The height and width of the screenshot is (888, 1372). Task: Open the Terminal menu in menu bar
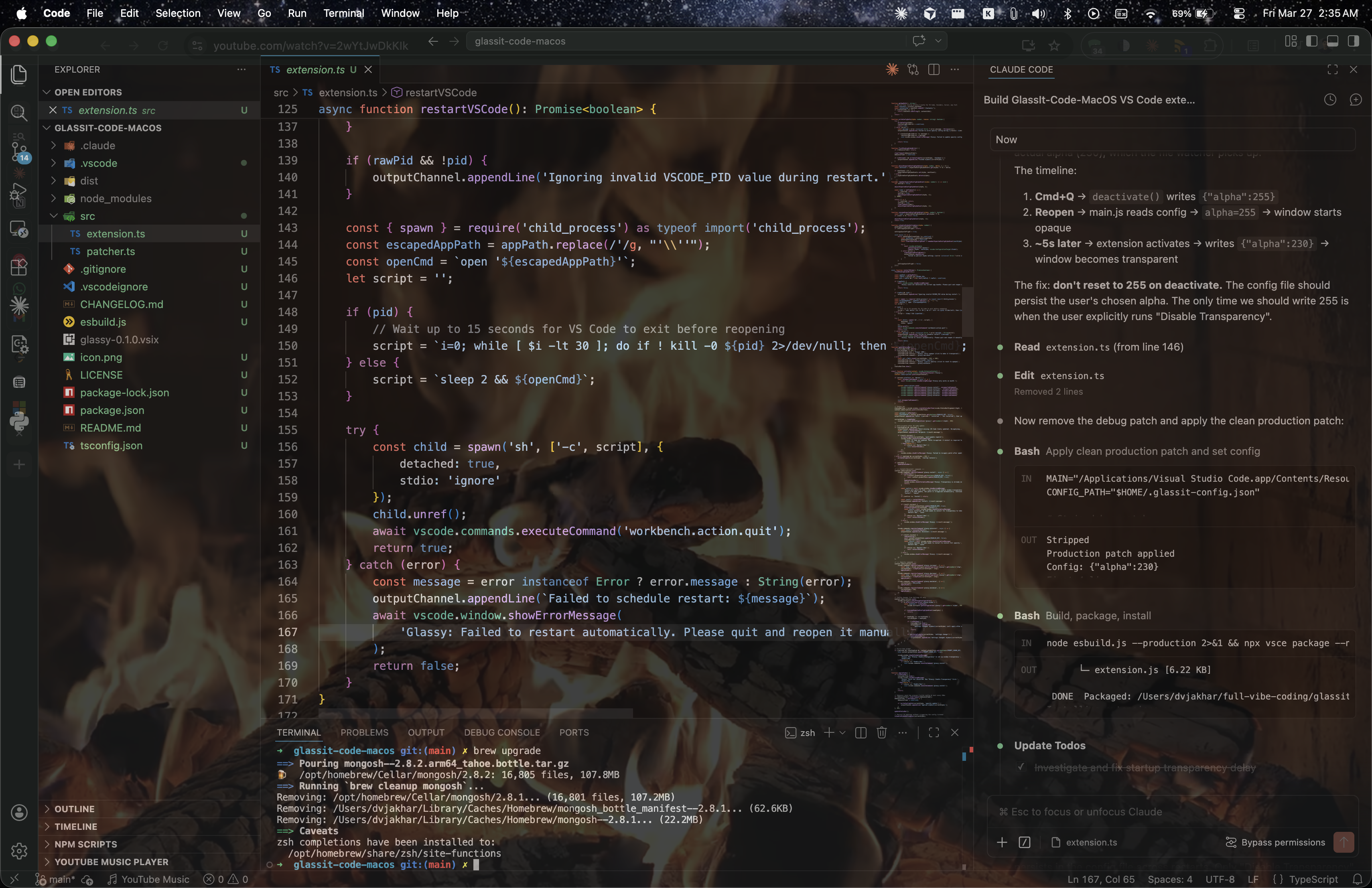point(343,13)
